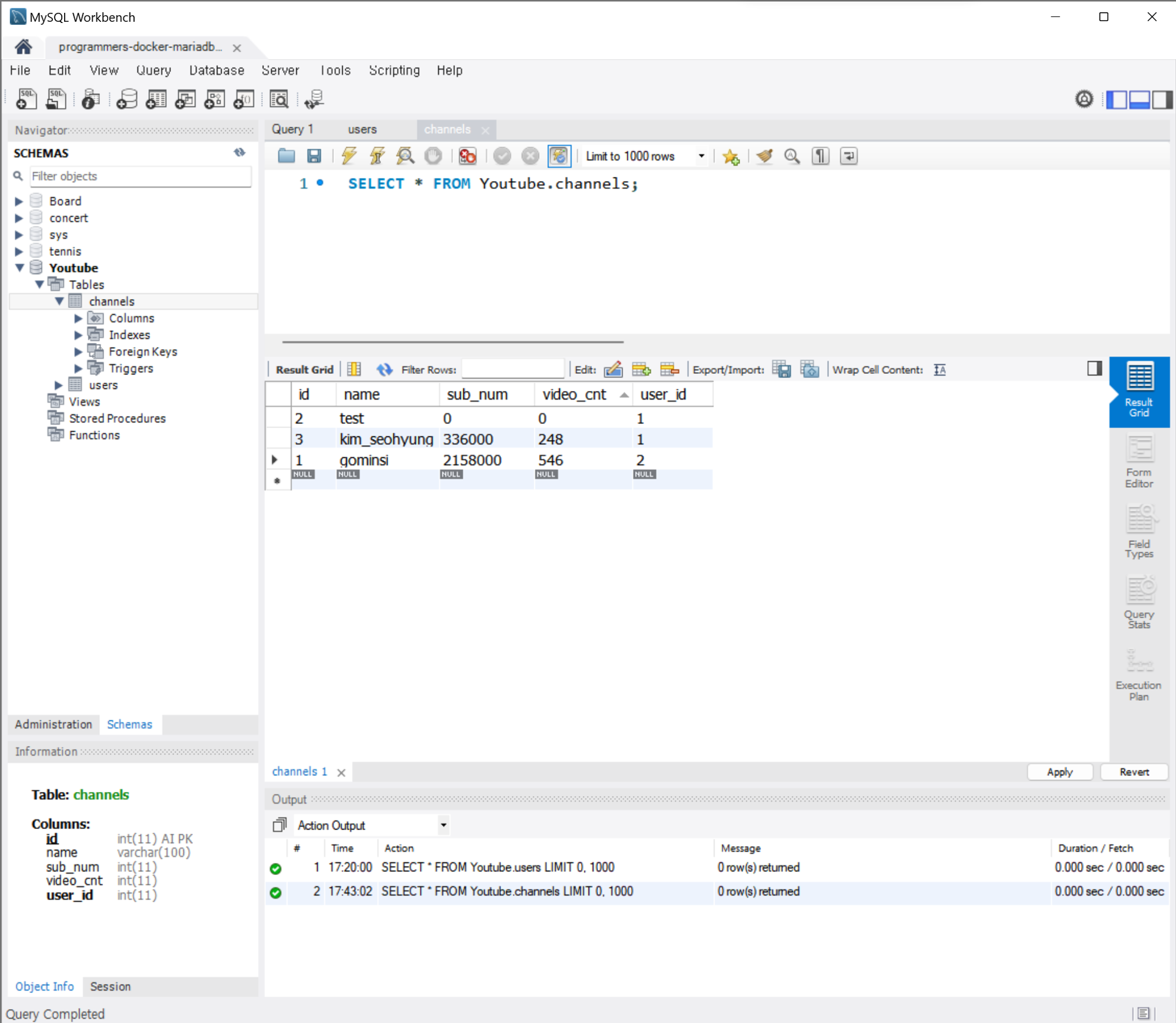Toggle left sidebar panel visibility
The width and height of the screenshot is (1176, 1023).
1117,99
